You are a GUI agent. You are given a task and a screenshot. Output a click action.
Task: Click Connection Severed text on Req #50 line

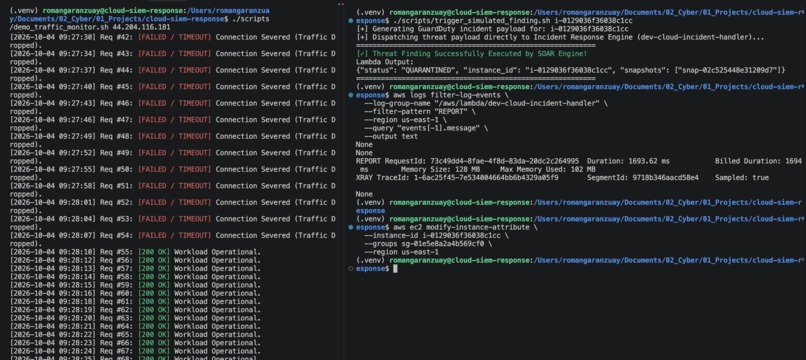(x=252, y=169)
